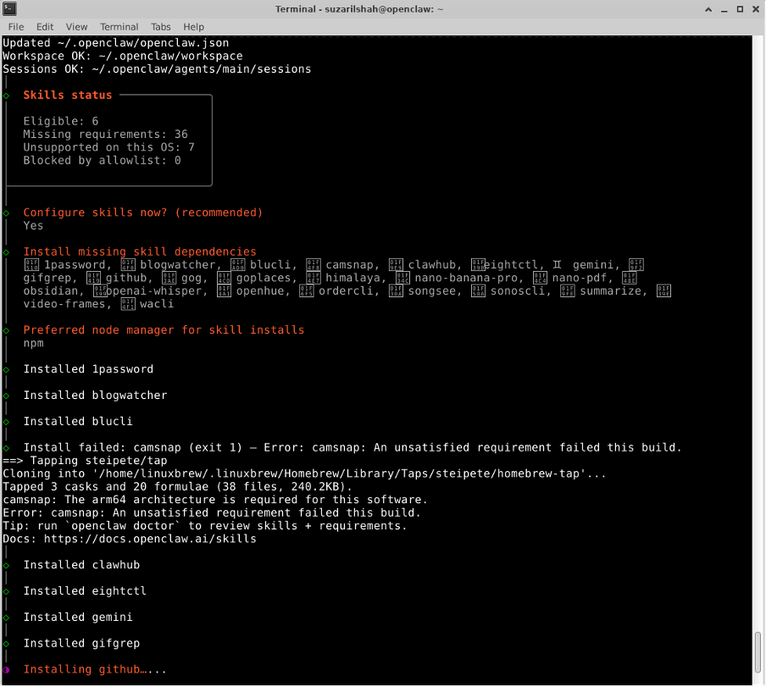
Task: Click the 'Installed blogwatcher' line
Action: 95,395
